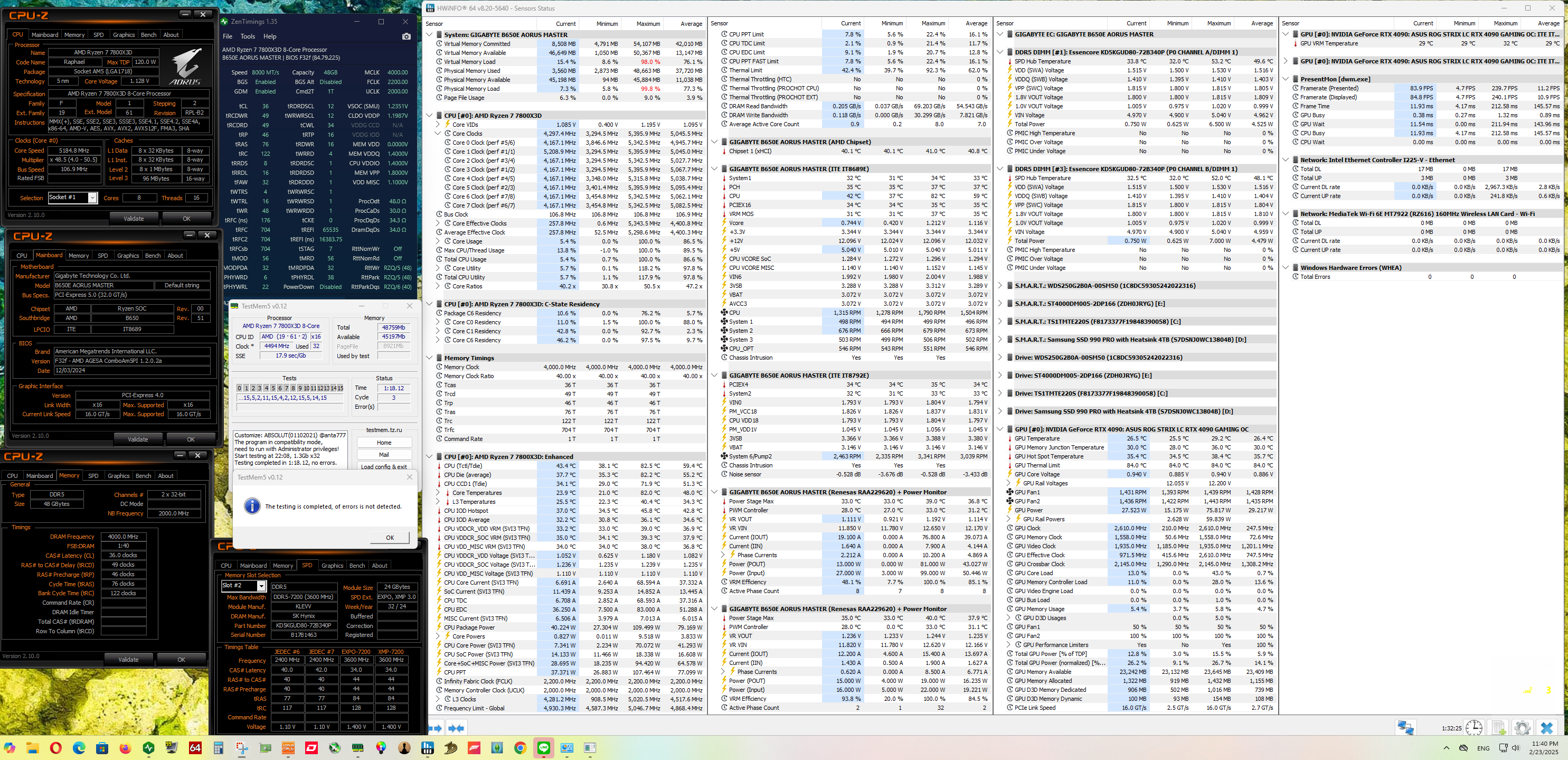Open Microsoft Store taskbar icon
Image resolution: width=1568 pixels, height=760 pixels.
point(102,748)
